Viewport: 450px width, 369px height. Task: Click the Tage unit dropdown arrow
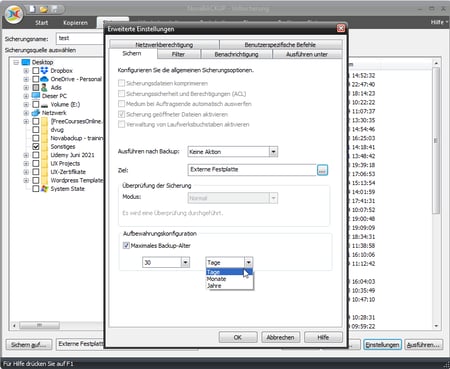pos(248,262)
